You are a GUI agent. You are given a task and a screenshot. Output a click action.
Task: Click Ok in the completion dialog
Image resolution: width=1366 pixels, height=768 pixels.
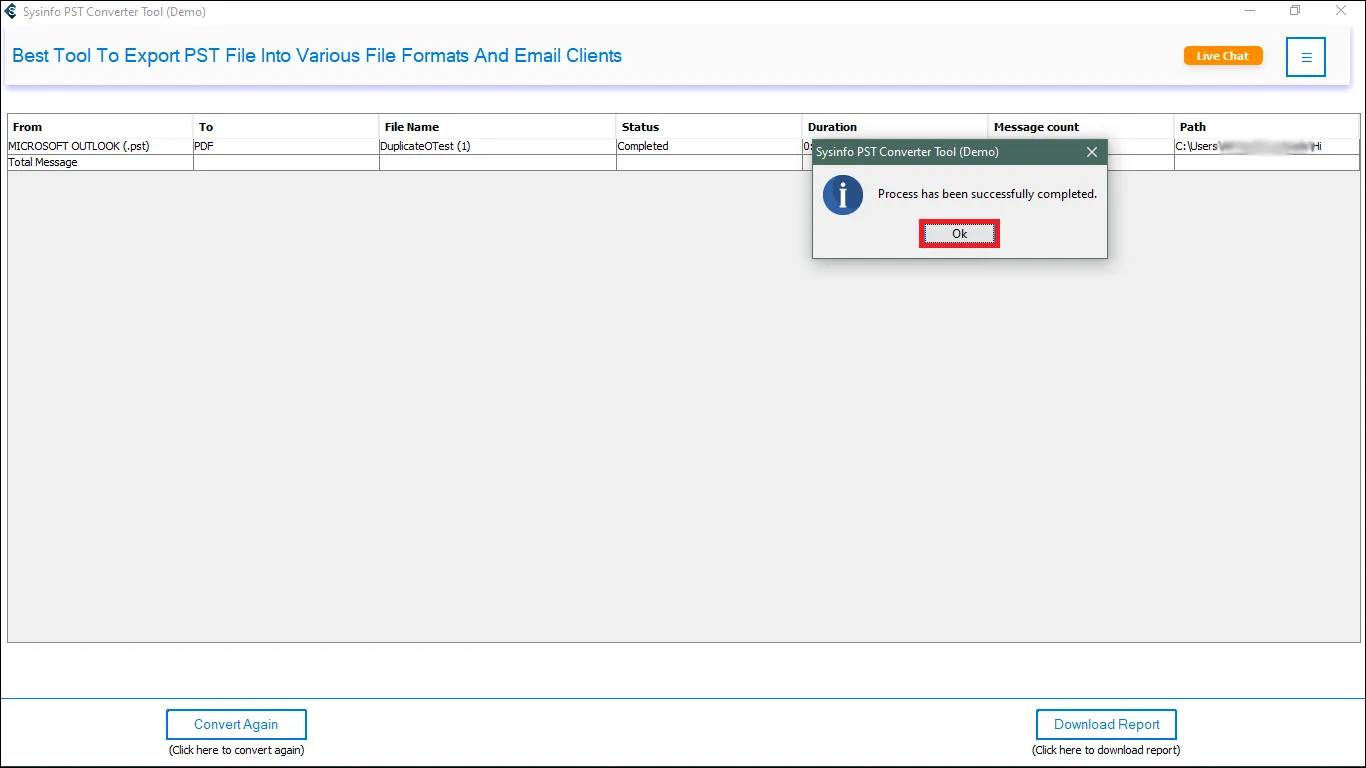click(959, 233)
